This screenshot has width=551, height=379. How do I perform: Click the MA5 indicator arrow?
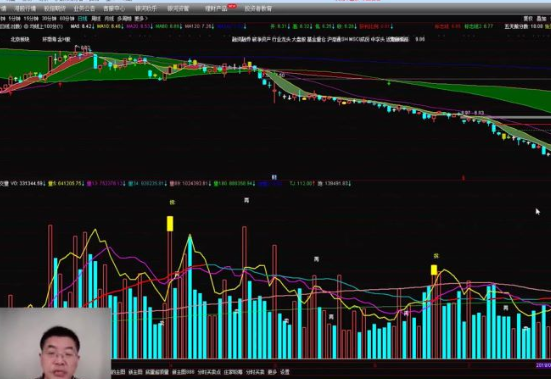(x=93, y=26)
